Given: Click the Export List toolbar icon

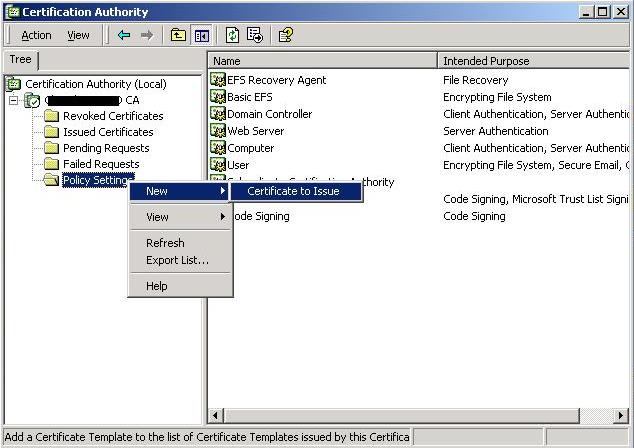Looking at the screenshot, I should click(255, 35).
